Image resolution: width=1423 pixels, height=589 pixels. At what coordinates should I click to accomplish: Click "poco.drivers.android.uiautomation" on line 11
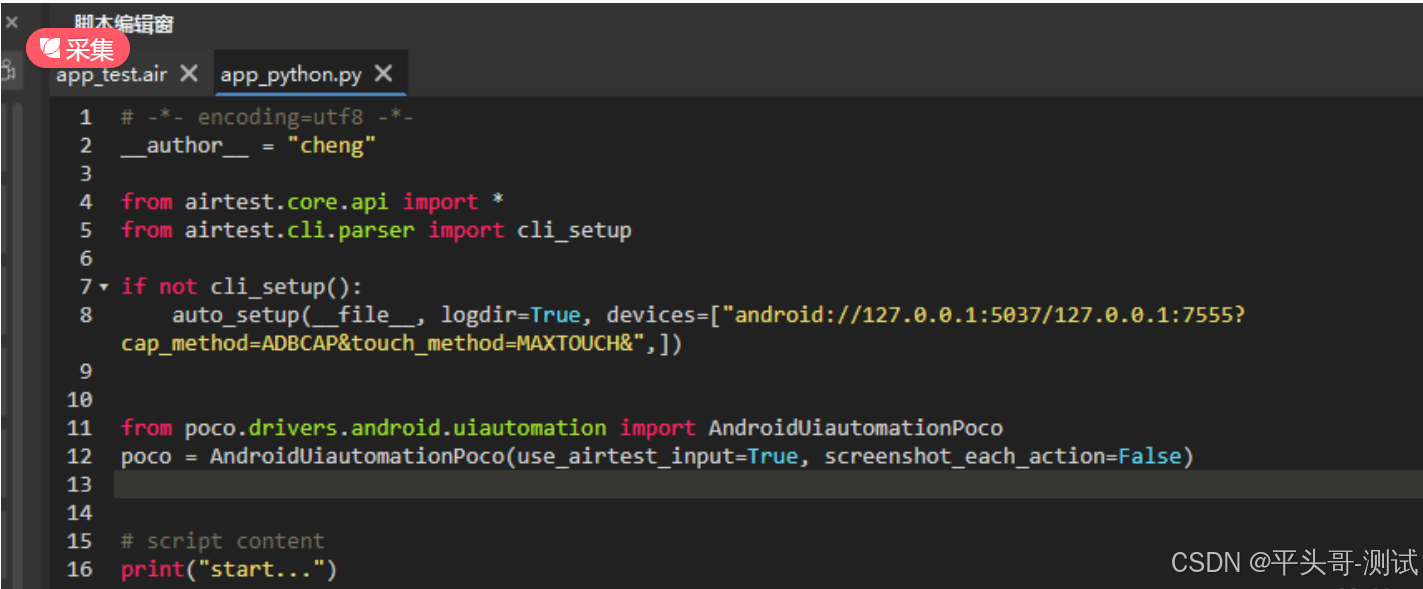click(x=395, y=428)
